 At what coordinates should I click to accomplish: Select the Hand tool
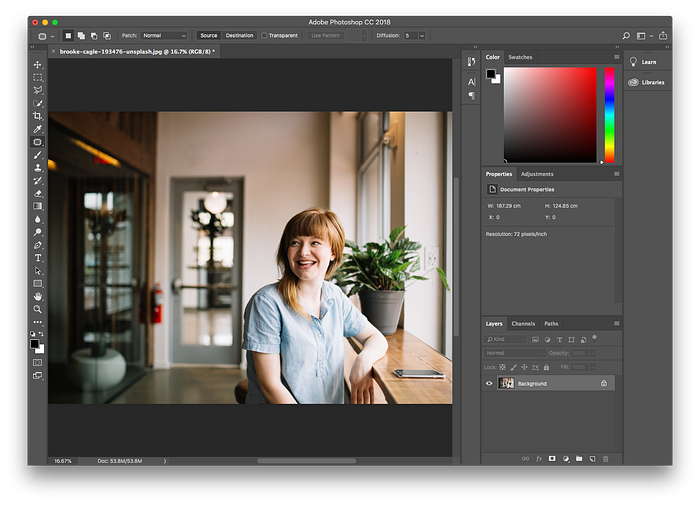pos(38,296)
